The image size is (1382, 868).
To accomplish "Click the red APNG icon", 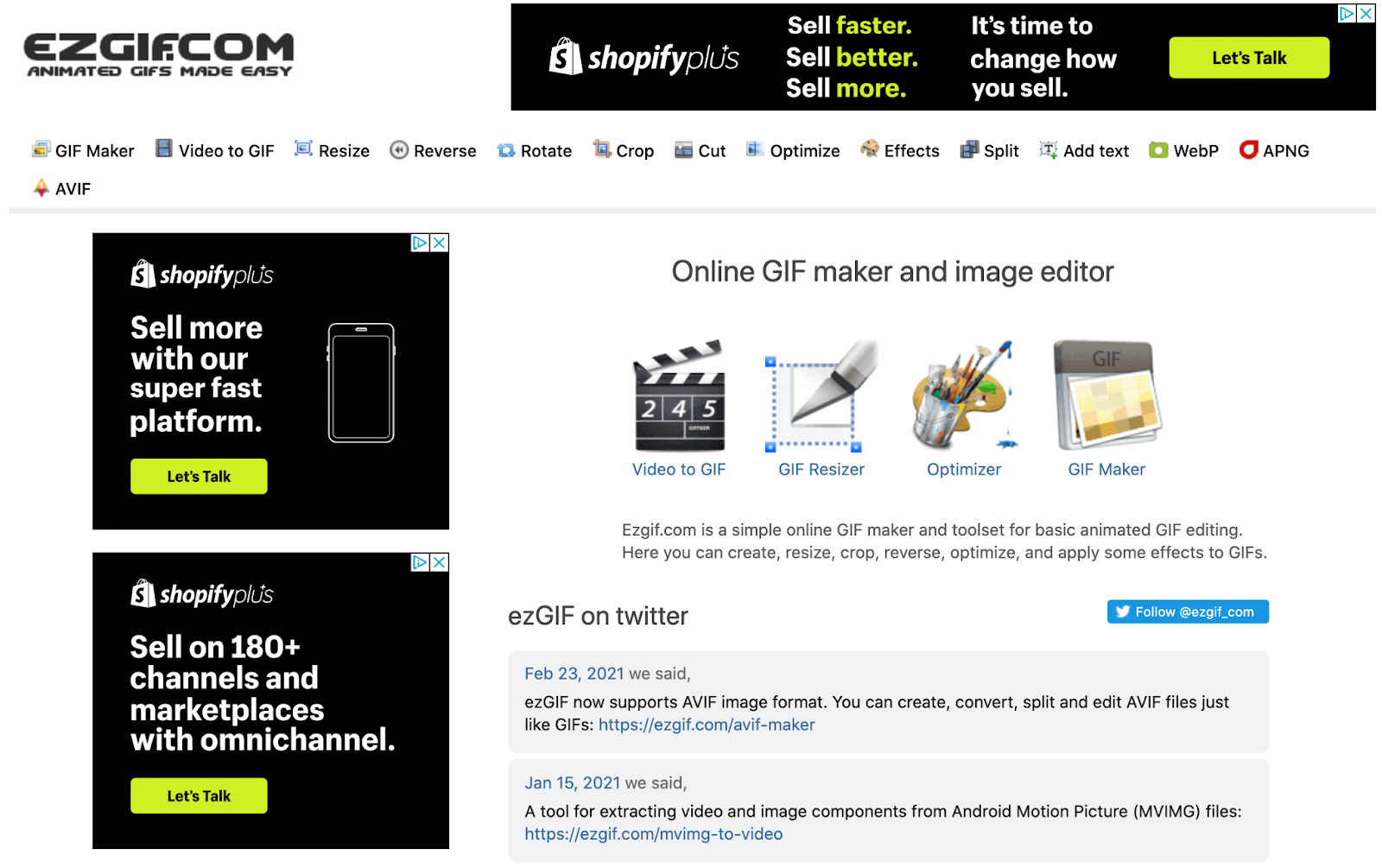I will [1248, 149].
